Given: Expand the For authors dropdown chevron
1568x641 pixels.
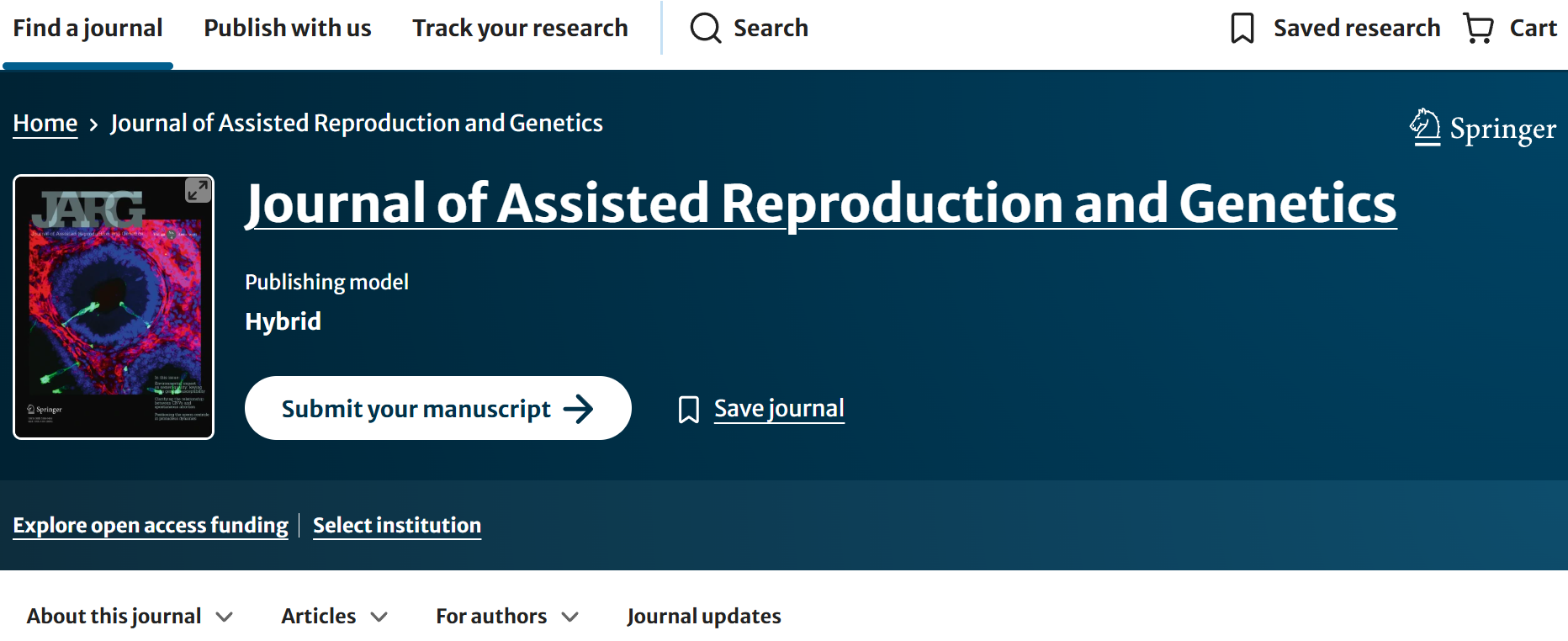Looking at the screenshot, I should (570, 617).
